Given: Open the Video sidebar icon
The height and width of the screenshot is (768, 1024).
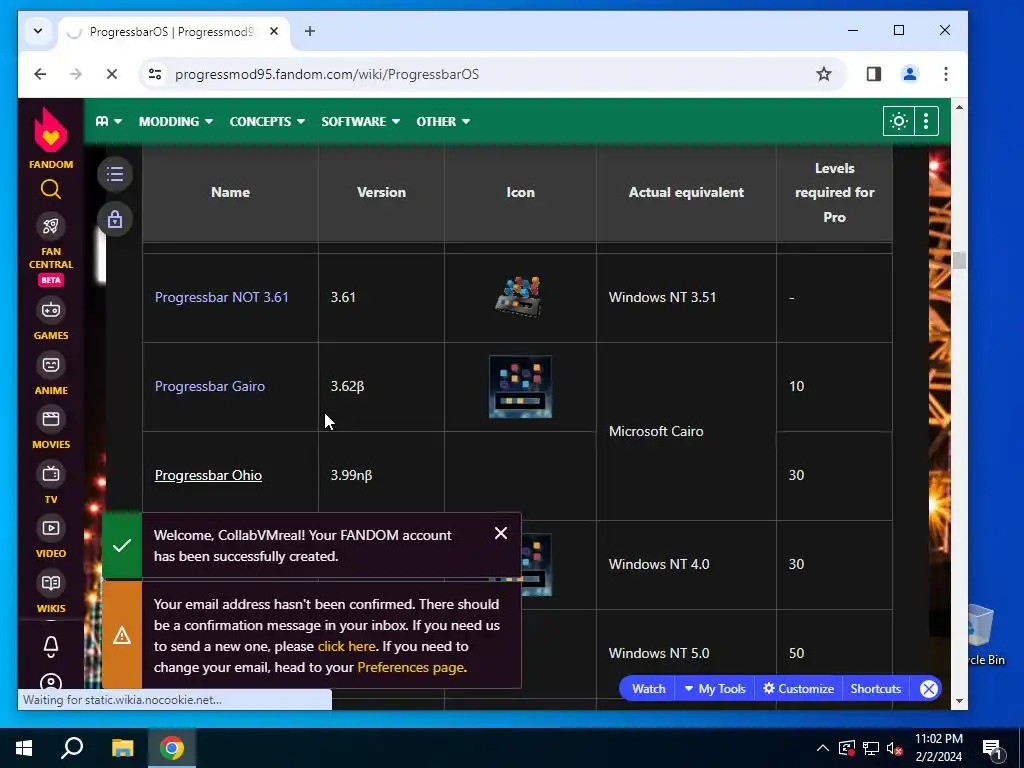Looking at the screenshot, I should pyautogui.click(x=50, y=528).
